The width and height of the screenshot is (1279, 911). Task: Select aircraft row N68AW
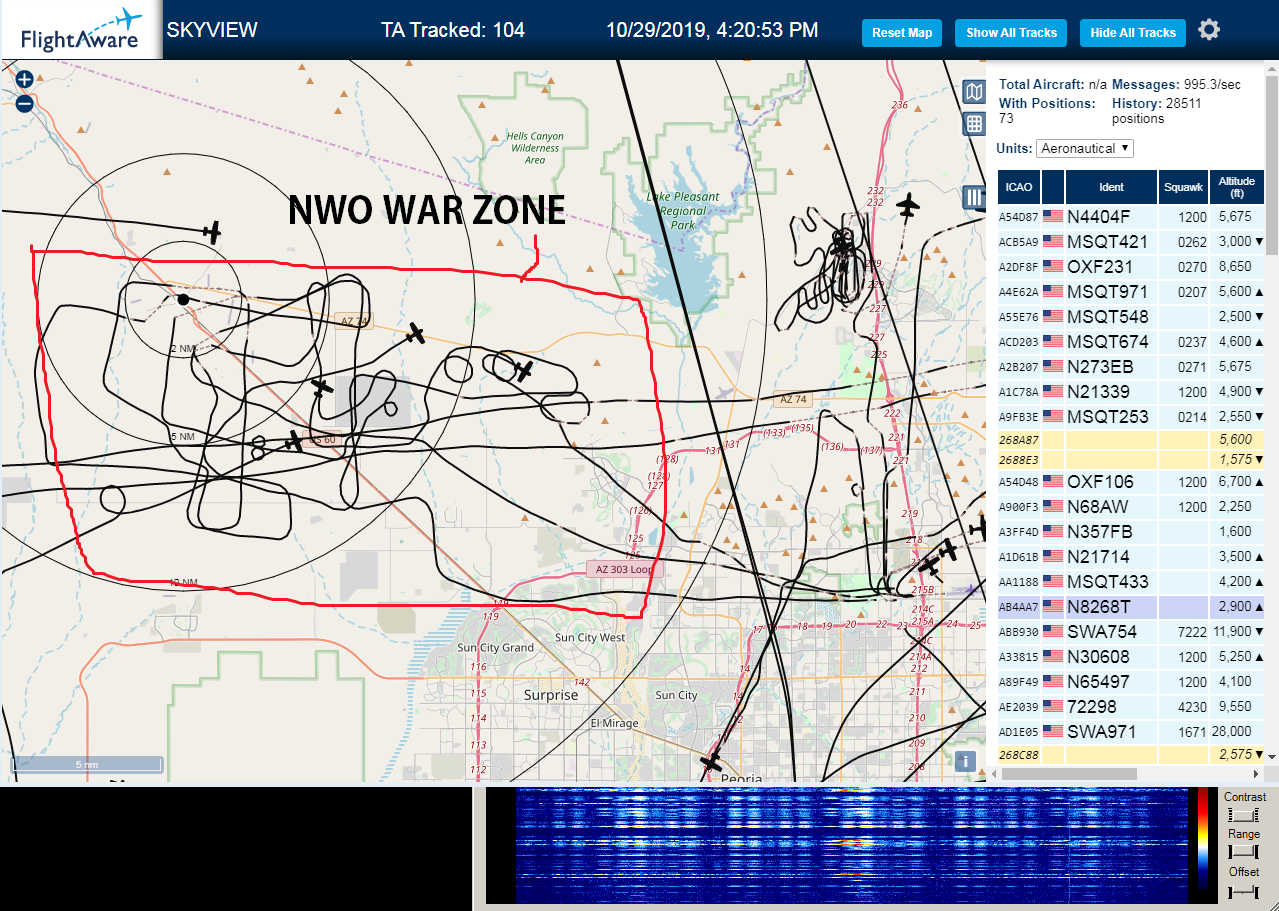1131,507
